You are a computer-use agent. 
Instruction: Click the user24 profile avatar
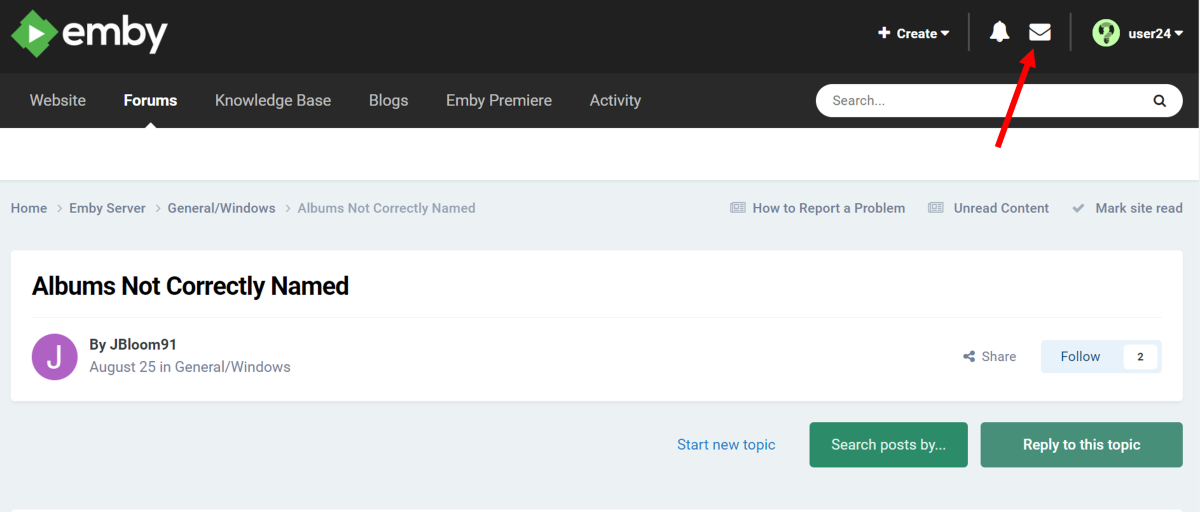point(1105,33)
